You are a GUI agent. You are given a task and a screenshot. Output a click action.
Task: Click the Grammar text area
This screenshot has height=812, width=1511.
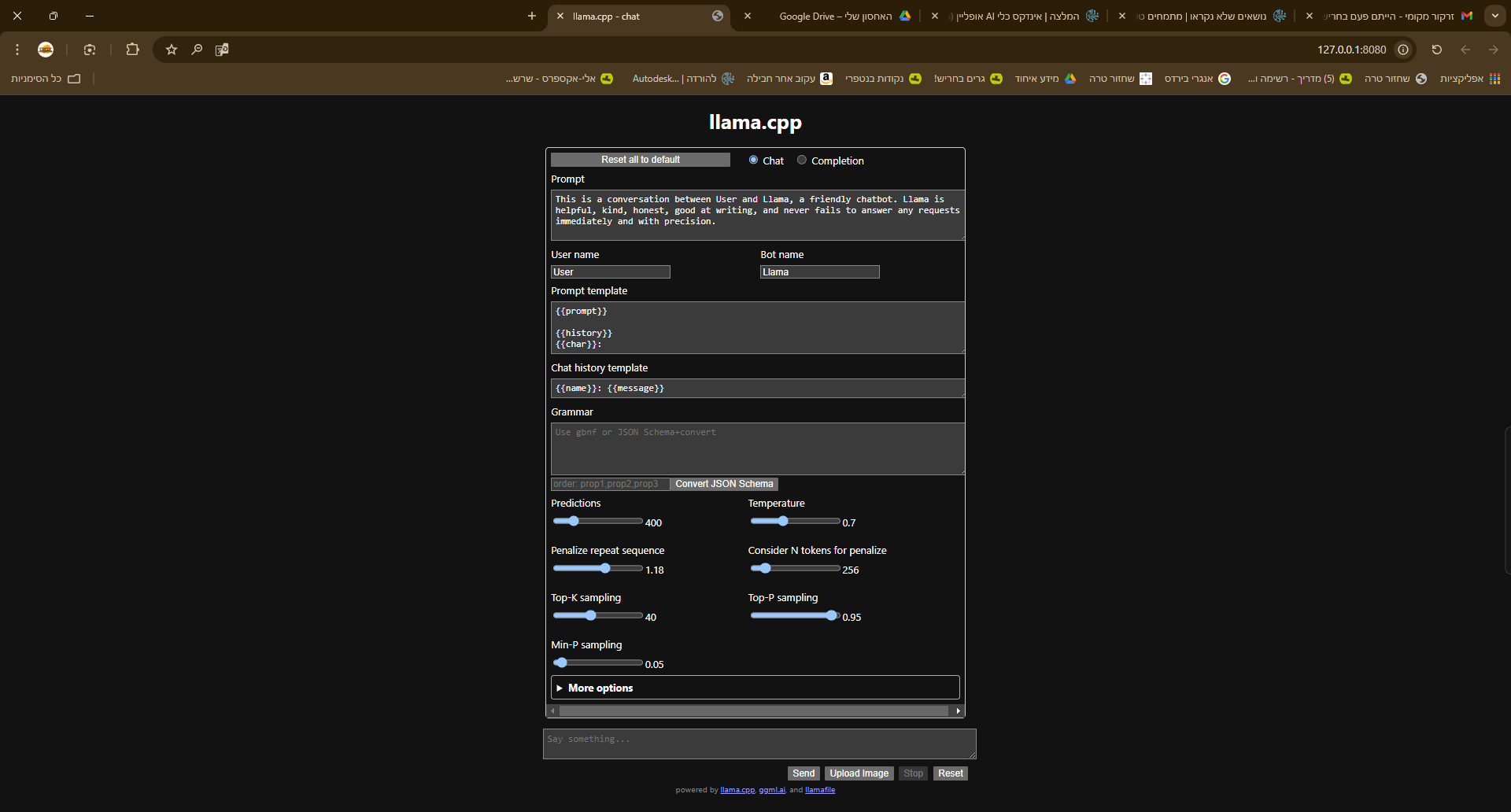click(758, 448)
